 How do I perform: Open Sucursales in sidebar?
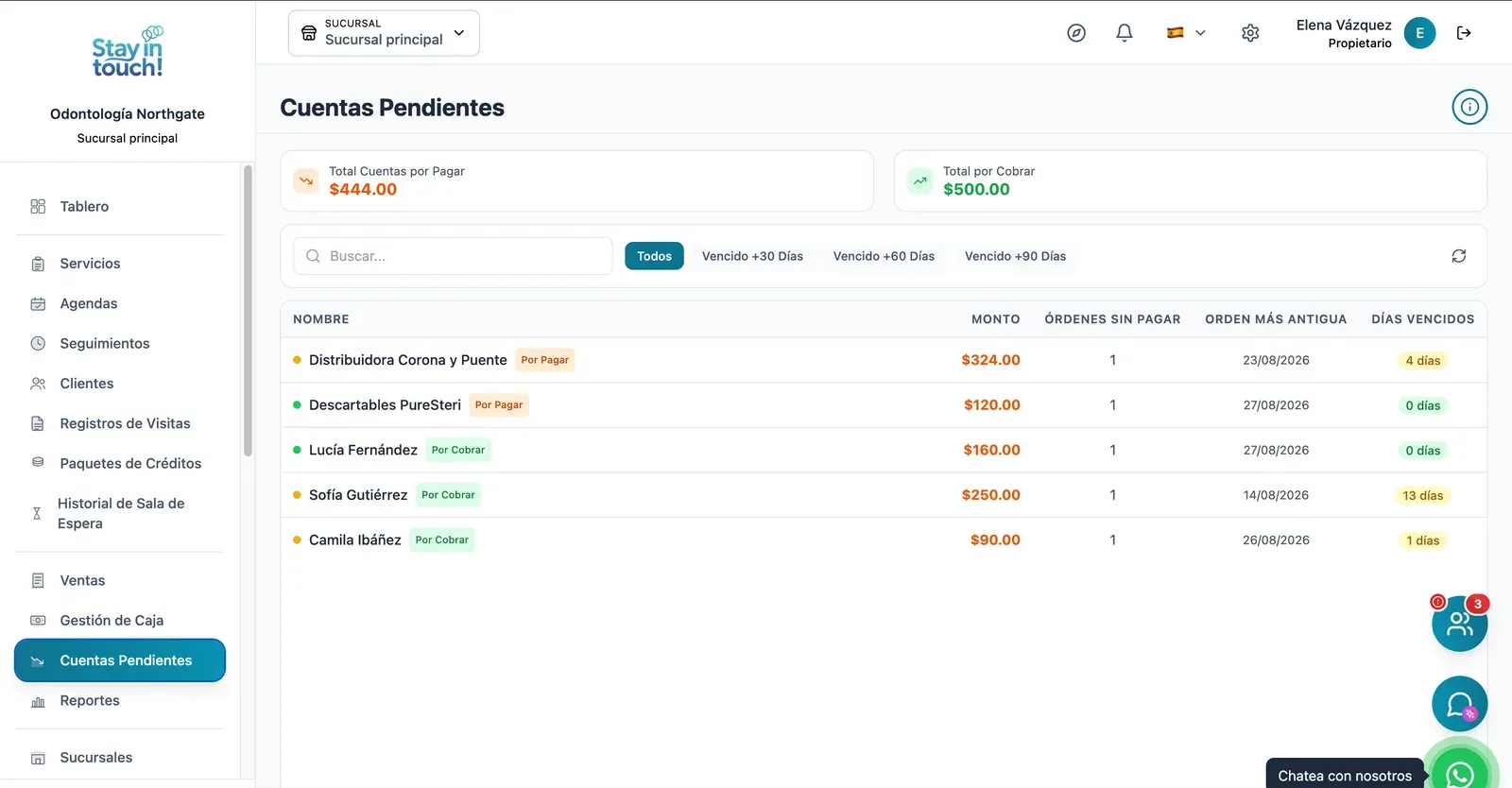coord(120,758)
